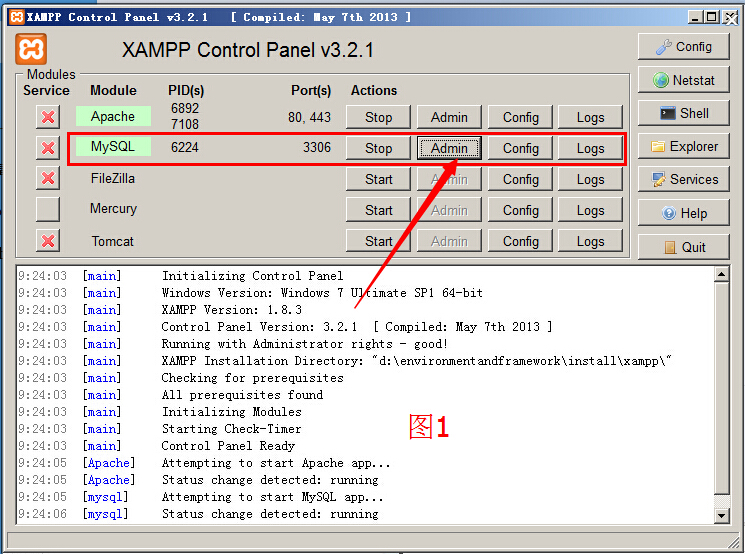Click log line 'Checking for prerequisites'
This screenshot has width=745, height=554.
pyautogui.click(x=252, y=378)
